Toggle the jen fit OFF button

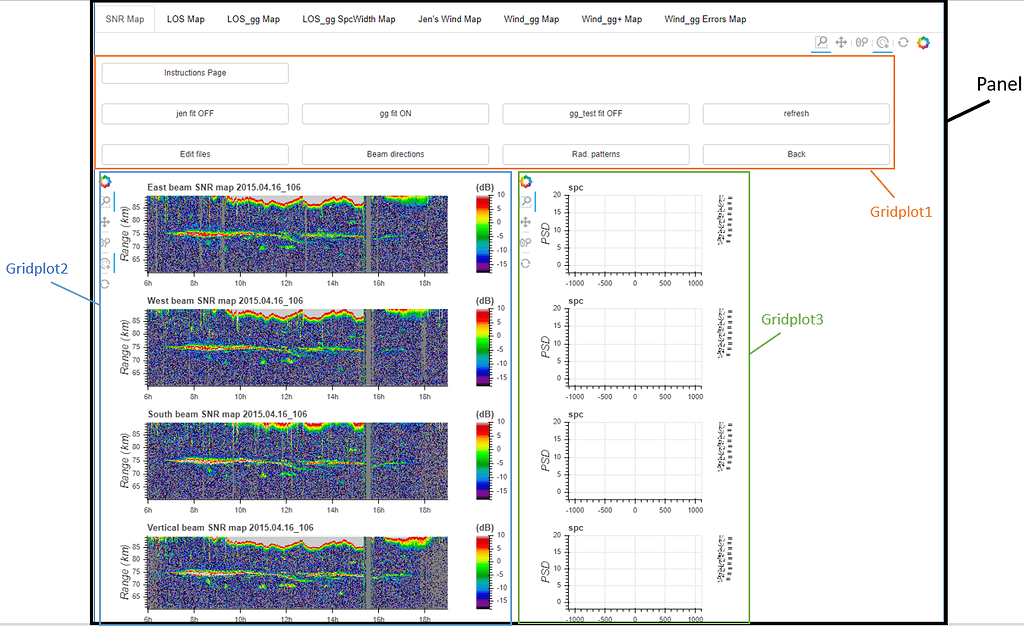(195, 114)
